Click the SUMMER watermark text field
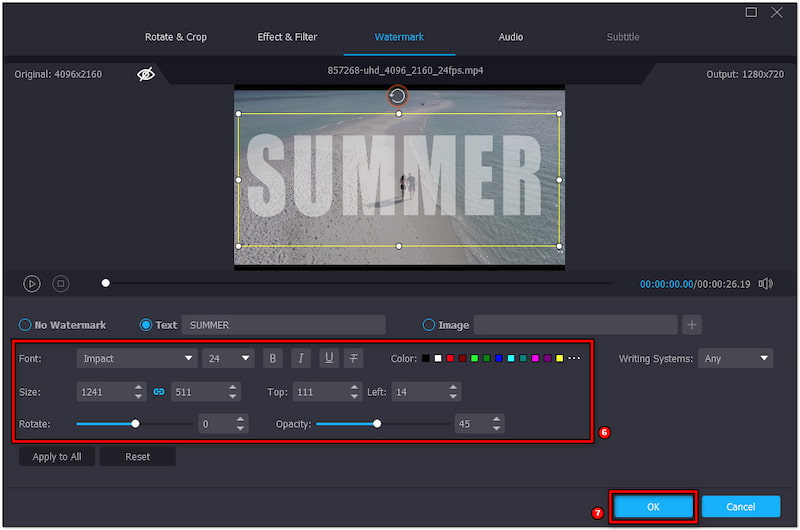Screen dimensions: 800x530 pos(283,325)
